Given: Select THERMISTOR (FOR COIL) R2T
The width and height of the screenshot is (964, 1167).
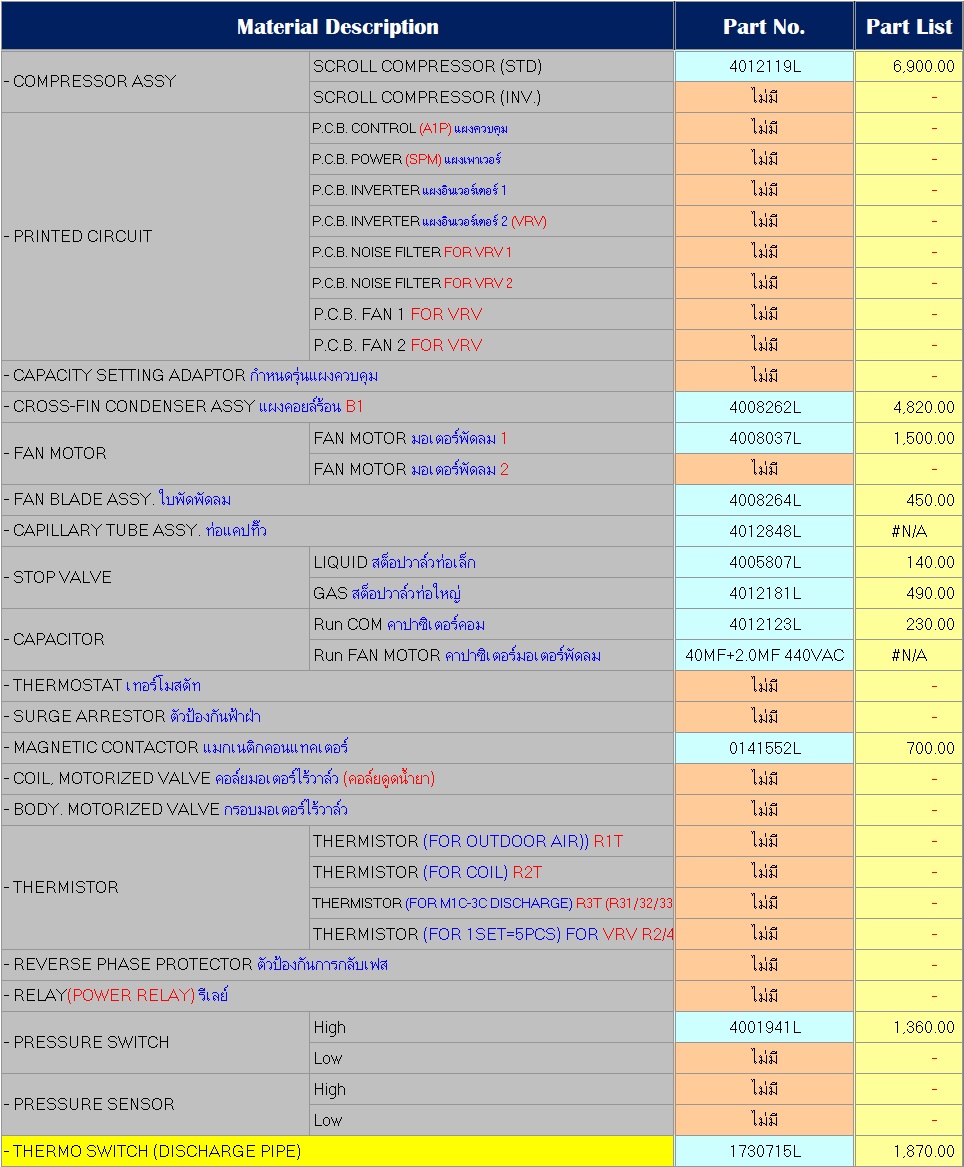Looking at the screenshot, I should tap(491, 873).
